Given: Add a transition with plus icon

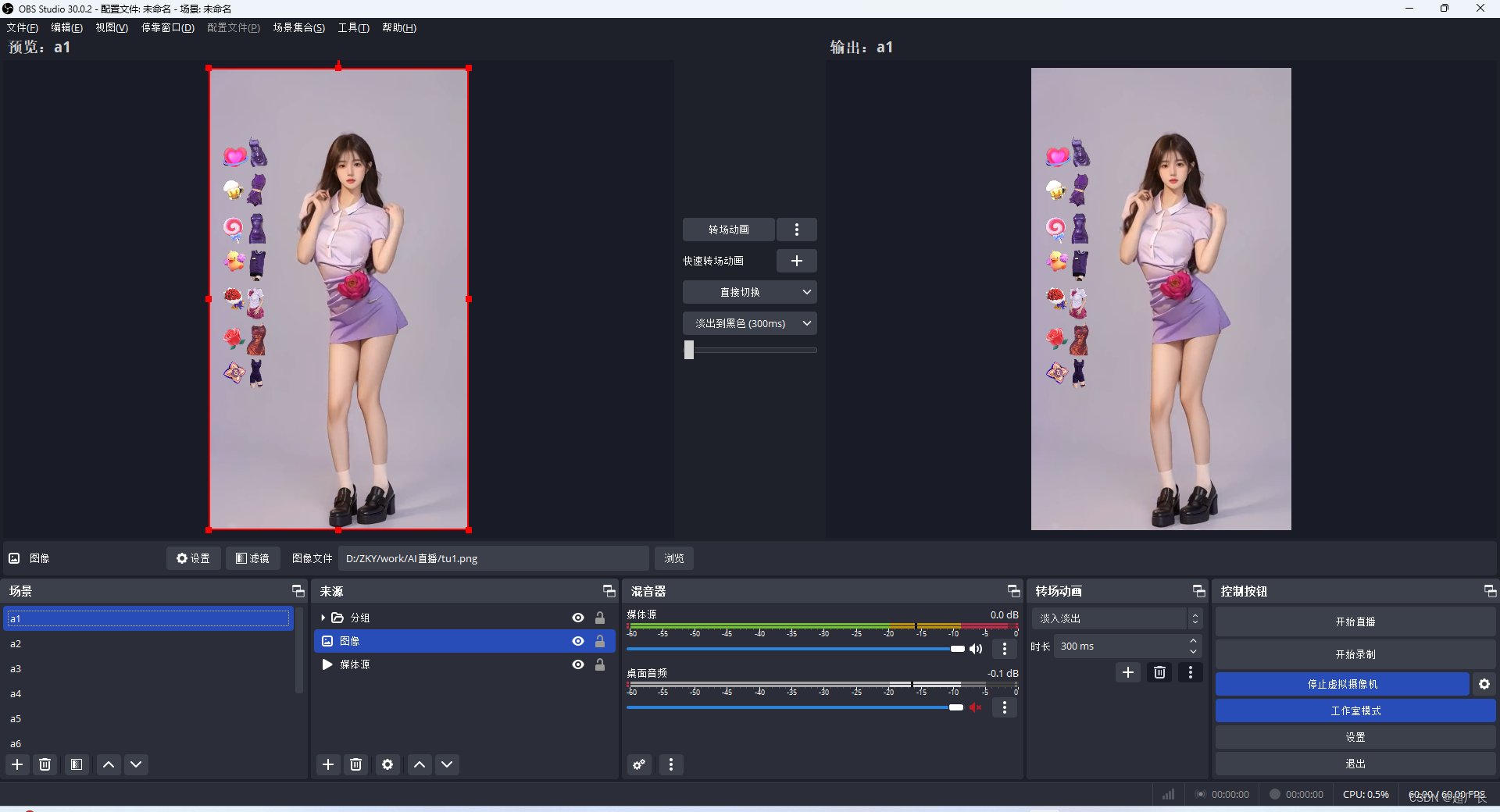Looking at the screenshot, I should coord(1128,672).
